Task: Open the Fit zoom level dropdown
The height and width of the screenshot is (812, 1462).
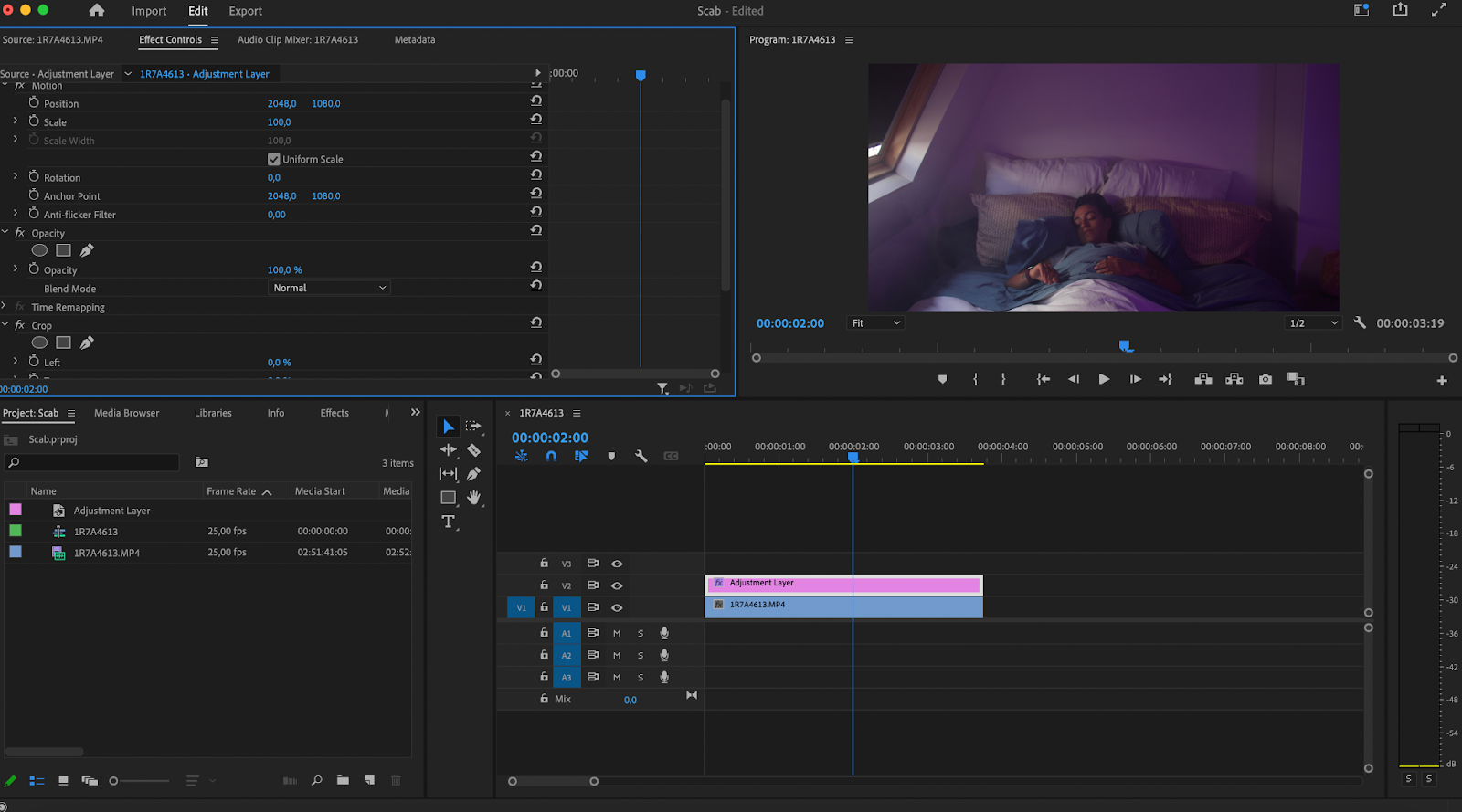Action: [875, 323]
